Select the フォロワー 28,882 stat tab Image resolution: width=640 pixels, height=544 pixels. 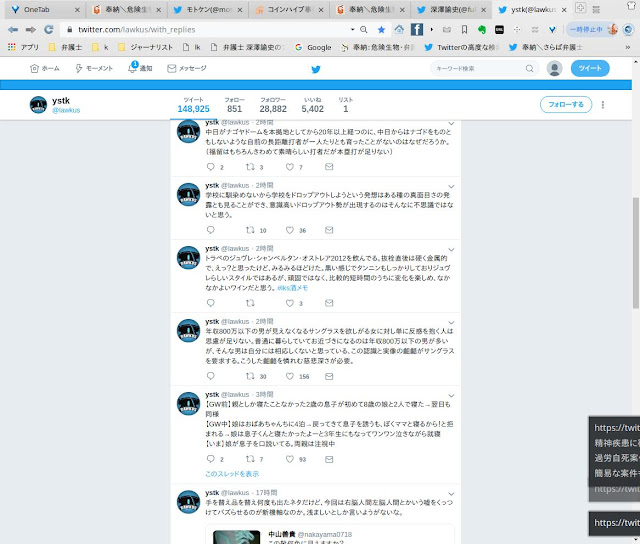[x=273, y=105]
